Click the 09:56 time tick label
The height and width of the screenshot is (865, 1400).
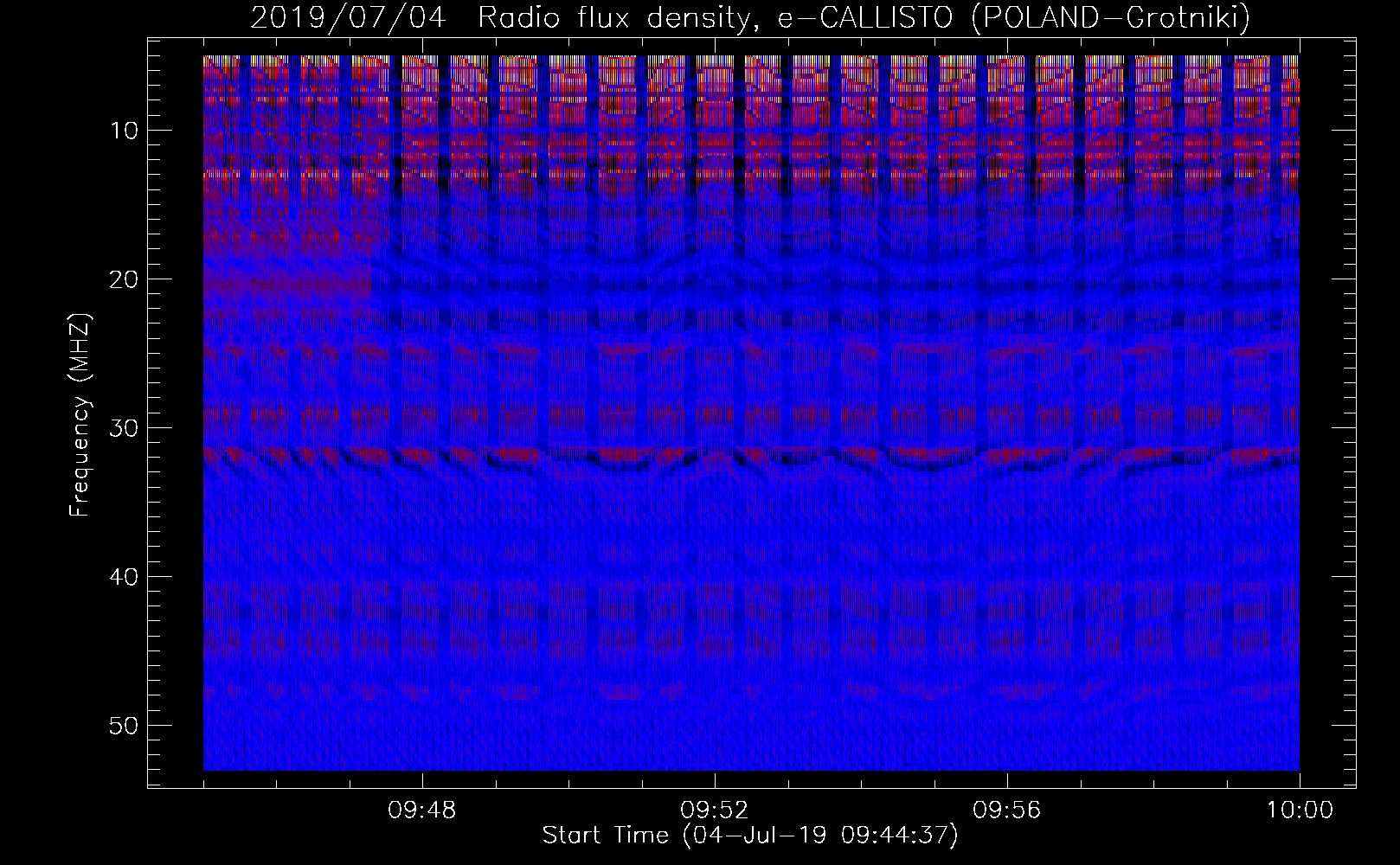click(x=1007, y=811)
